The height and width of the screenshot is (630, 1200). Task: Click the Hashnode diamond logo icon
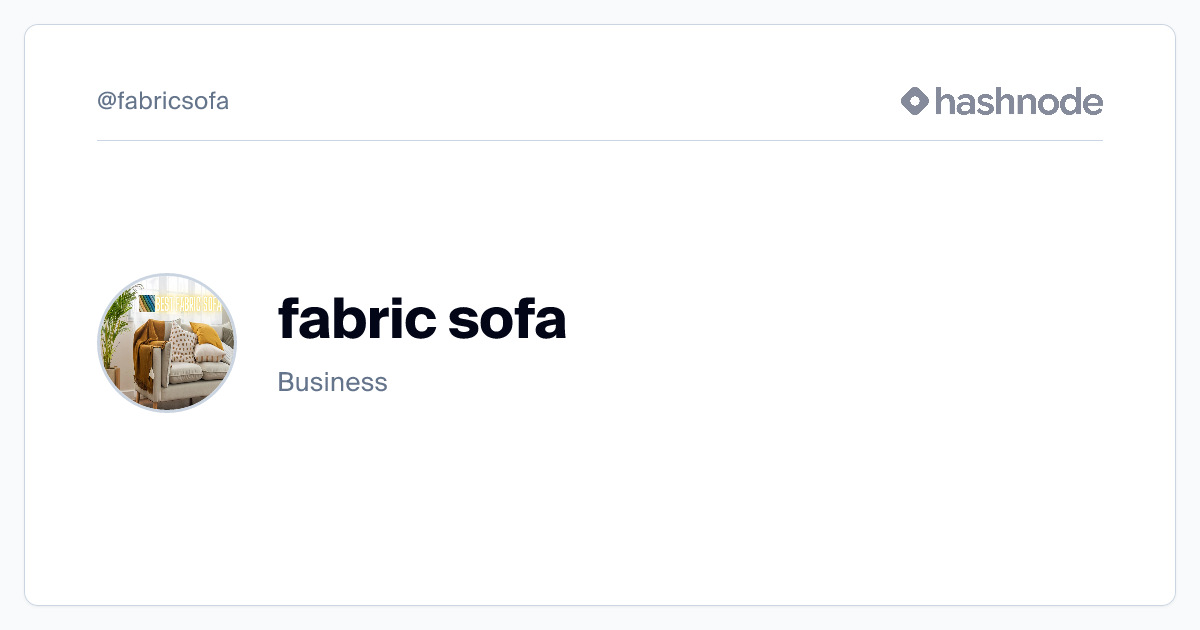[915, 101]
